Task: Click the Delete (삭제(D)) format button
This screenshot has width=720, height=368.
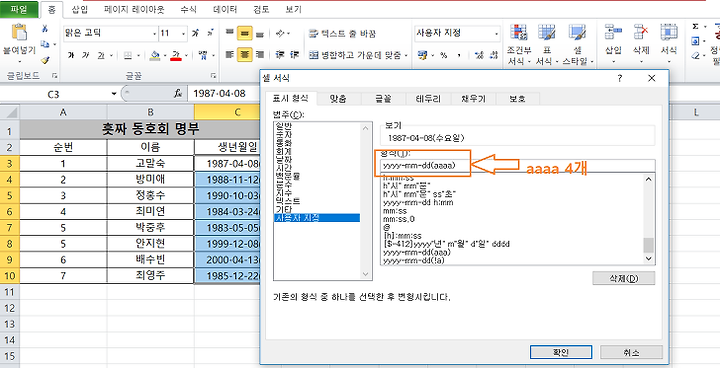Action: (x=624, y=278)
